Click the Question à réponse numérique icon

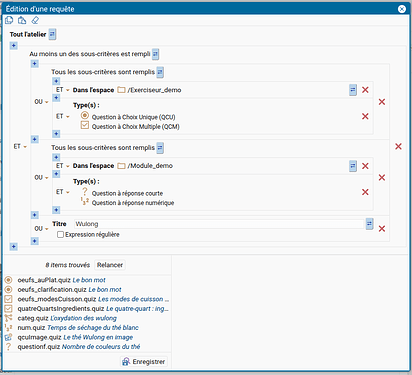(85, 201)
